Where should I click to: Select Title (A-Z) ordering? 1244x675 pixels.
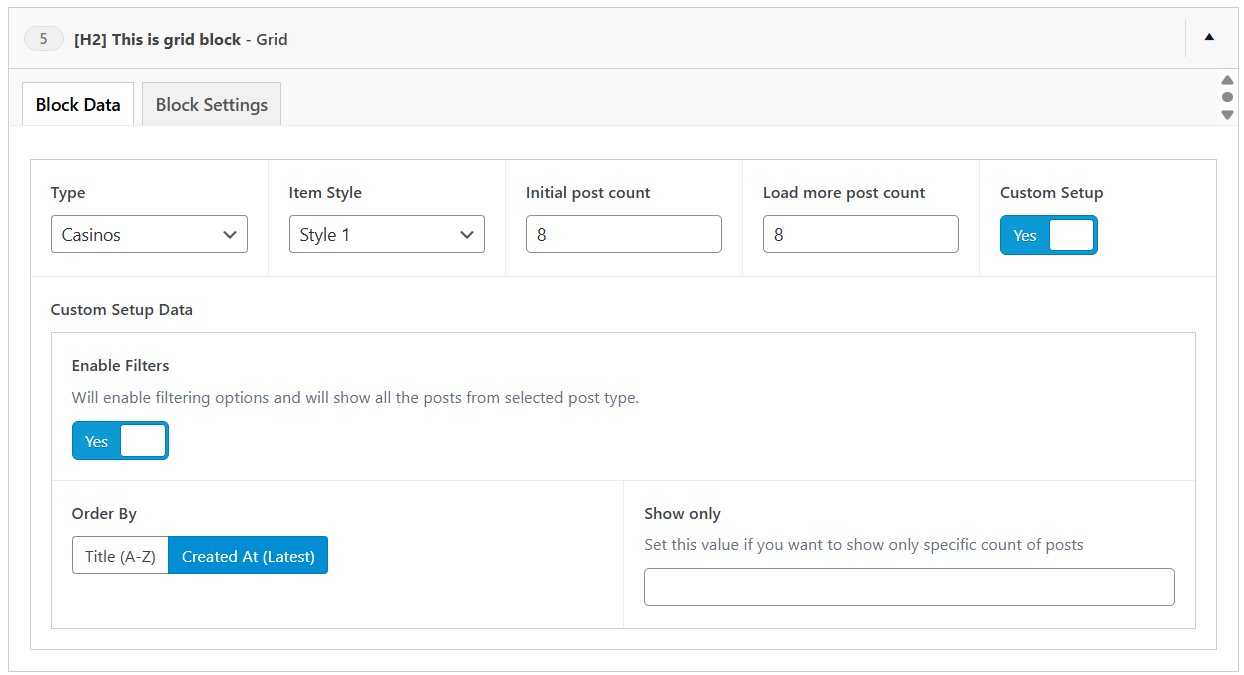point(120,556)
